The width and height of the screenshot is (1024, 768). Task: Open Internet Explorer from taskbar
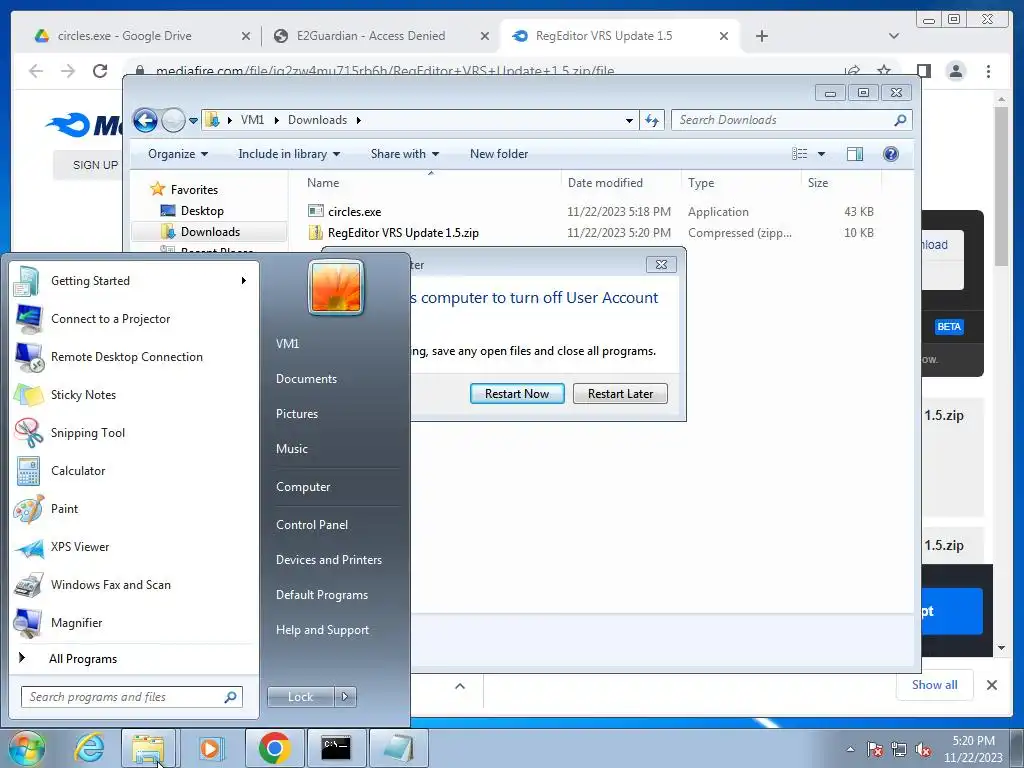coord(89,748)
